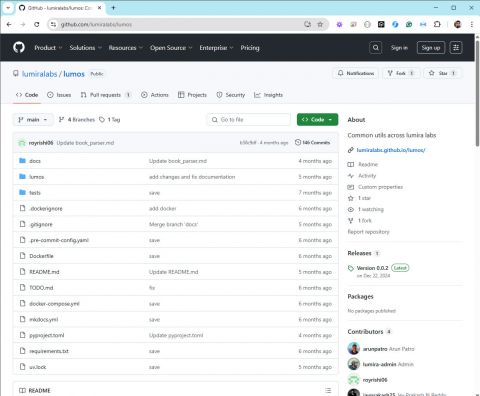This screenshot has width=480, height=396.
Task: Expand the Product menu
Action: pos(48,48)
